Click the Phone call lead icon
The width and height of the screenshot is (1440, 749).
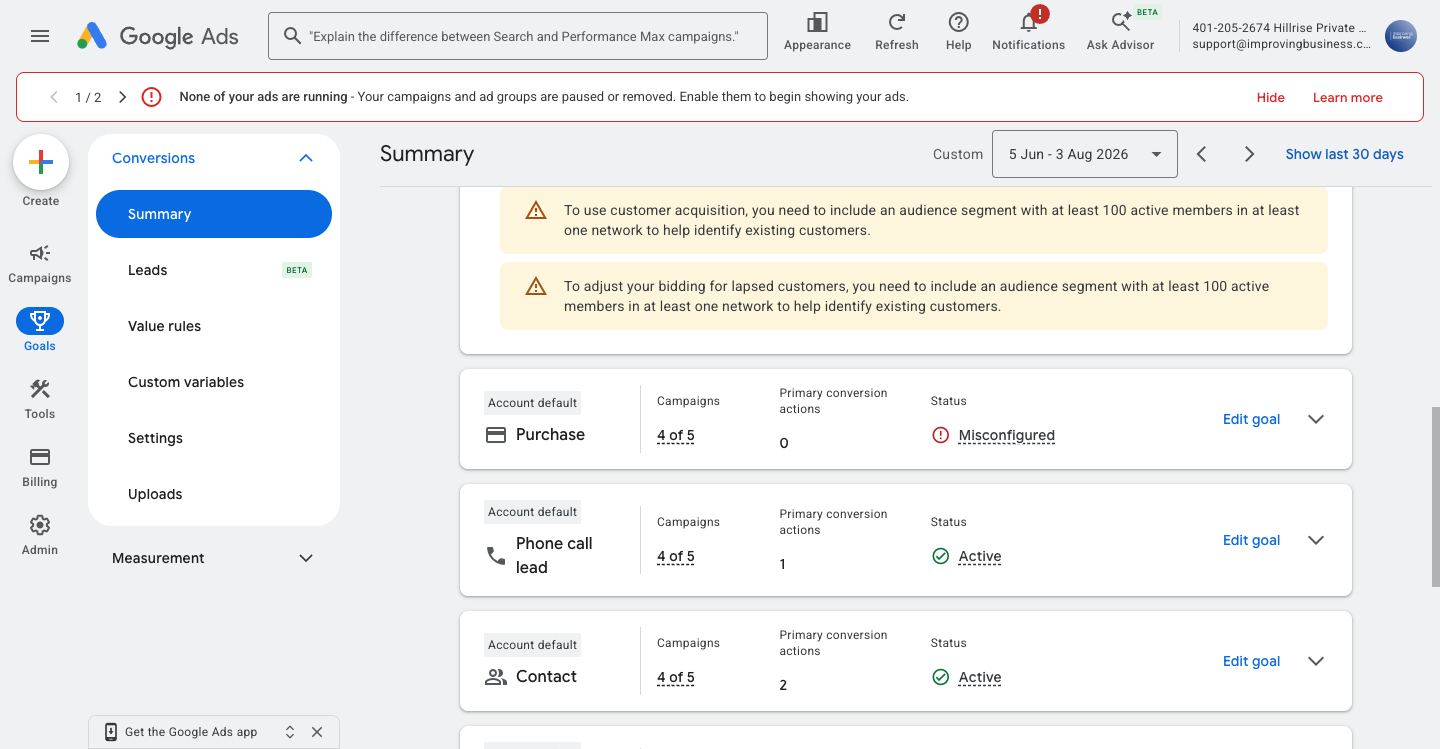point(495,555)
